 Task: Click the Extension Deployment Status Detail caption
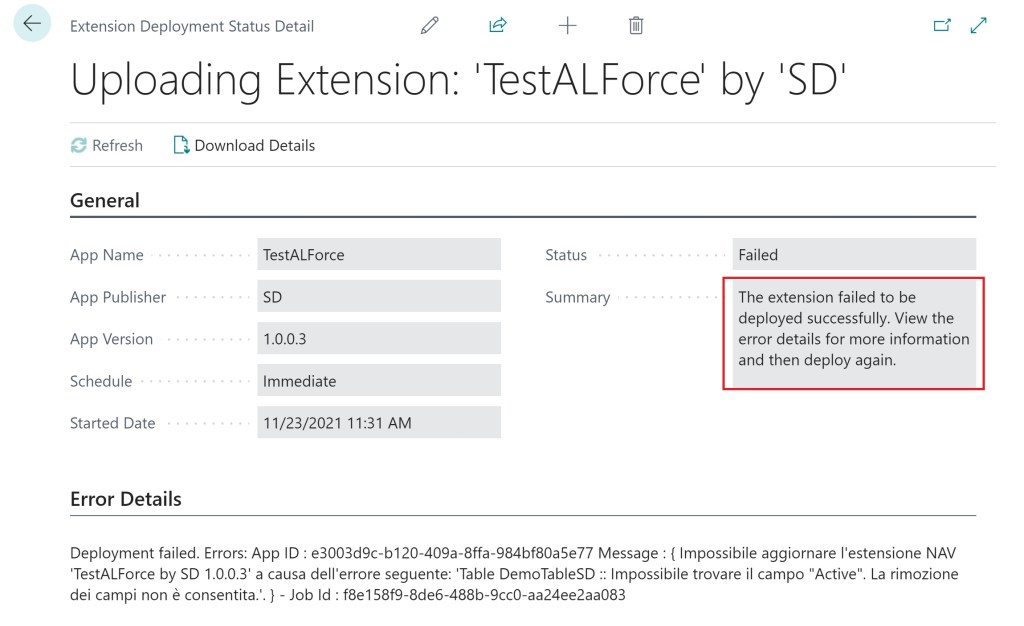pyautogui.click(x=192, y=27)
